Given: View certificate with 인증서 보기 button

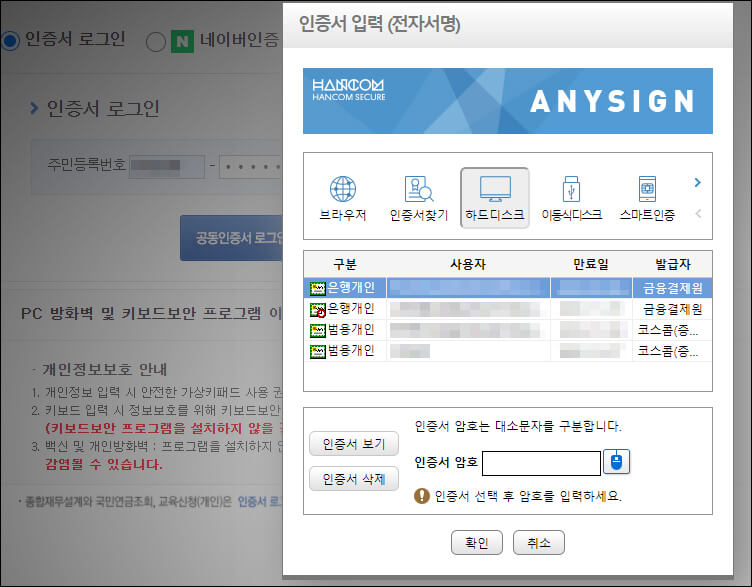Looking at the screenshot, I should 354,444.
